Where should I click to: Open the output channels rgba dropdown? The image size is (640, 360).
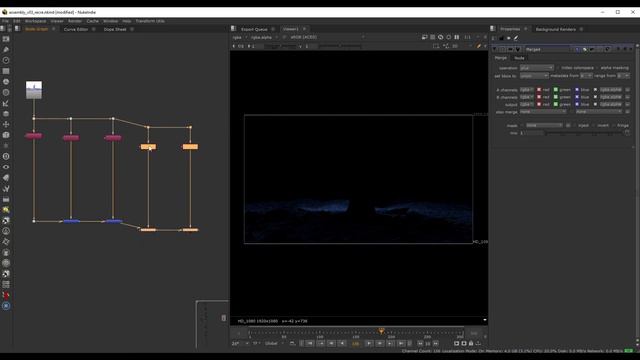pos(527,104)
